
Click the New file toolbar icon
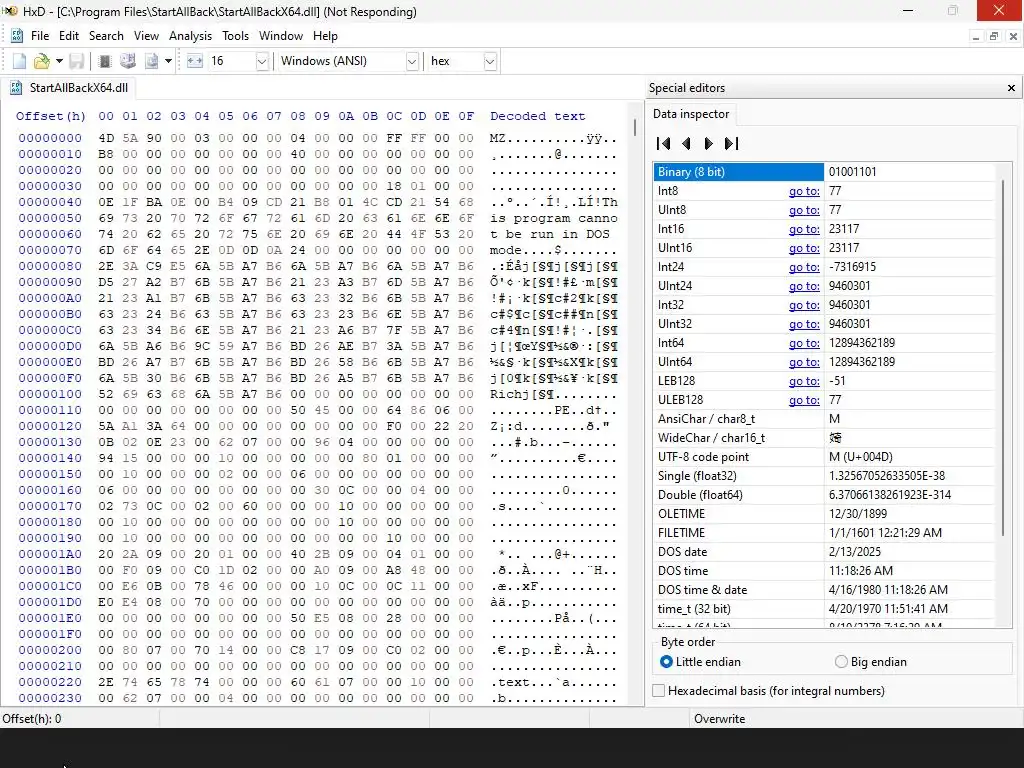pos(20,61)
